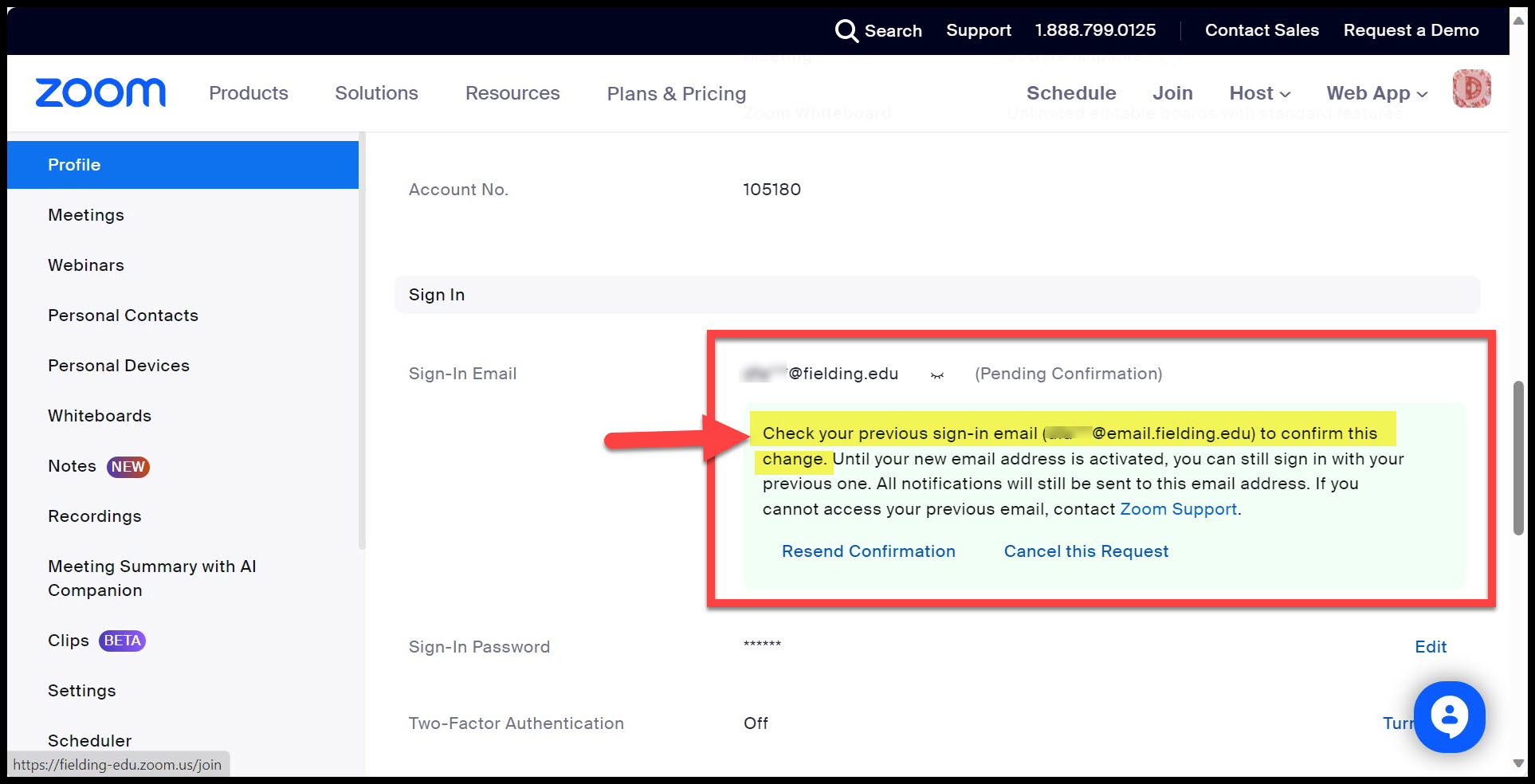
Task: Toggle email visibility eye icon
Action: [x=937, y=375]
